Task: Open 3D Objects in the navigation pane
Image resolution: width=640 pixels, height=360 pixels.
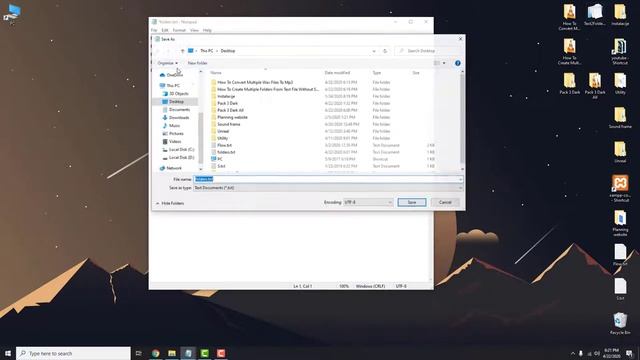Action: (x=178, y=93)
